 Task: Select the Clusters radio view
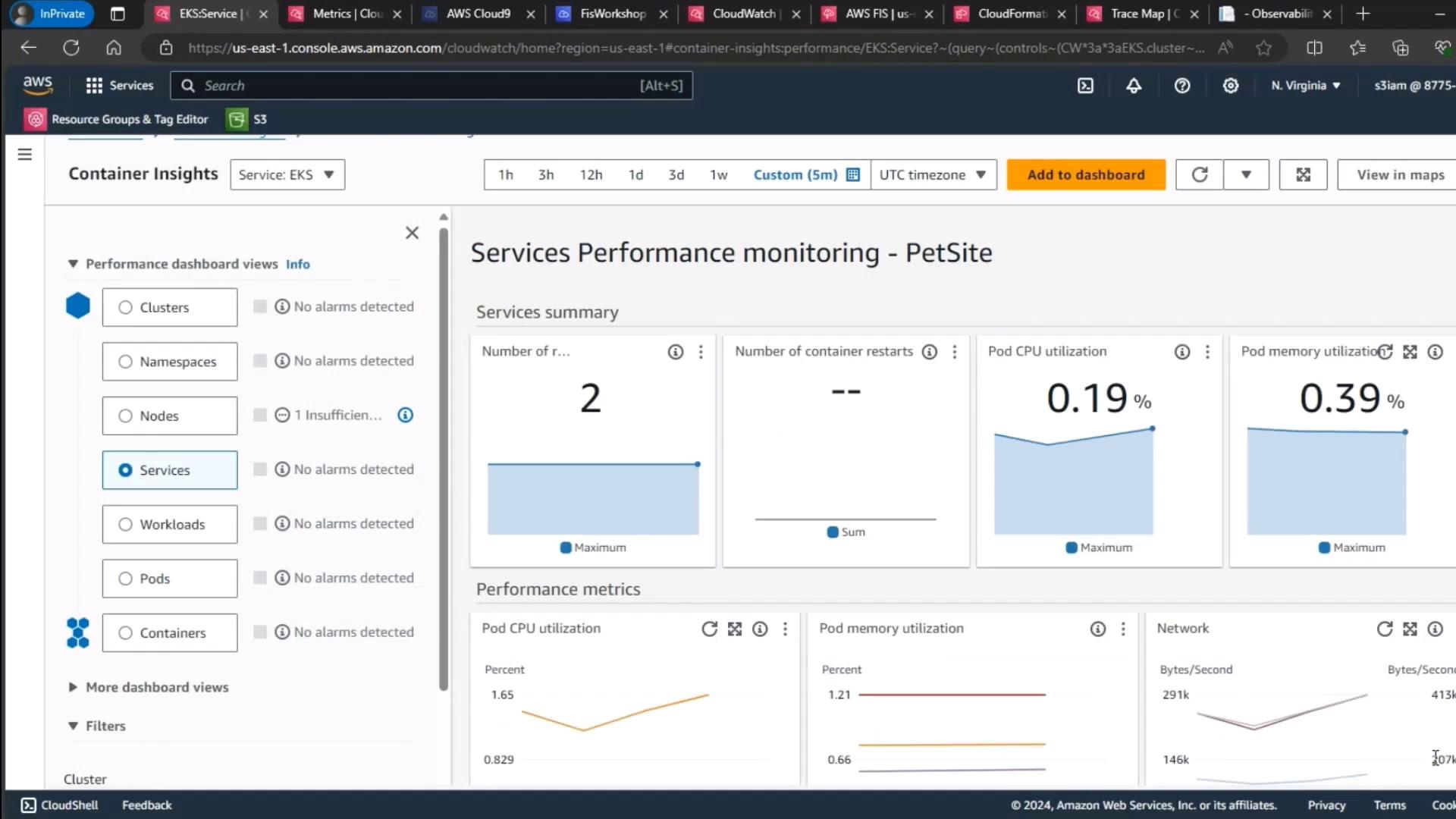tap(126, 307)
